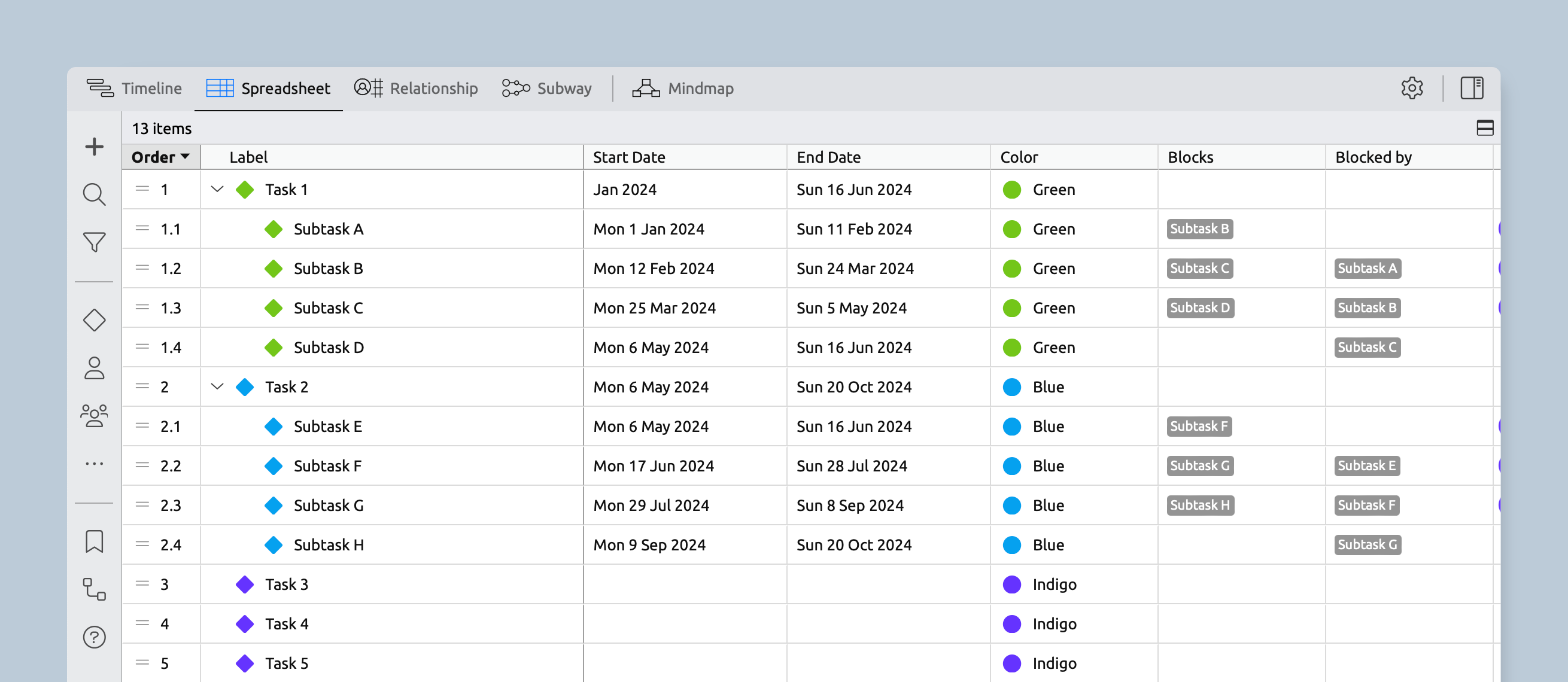
Task: Switch to the Timeline tab
Action: [x=134, y=88]
